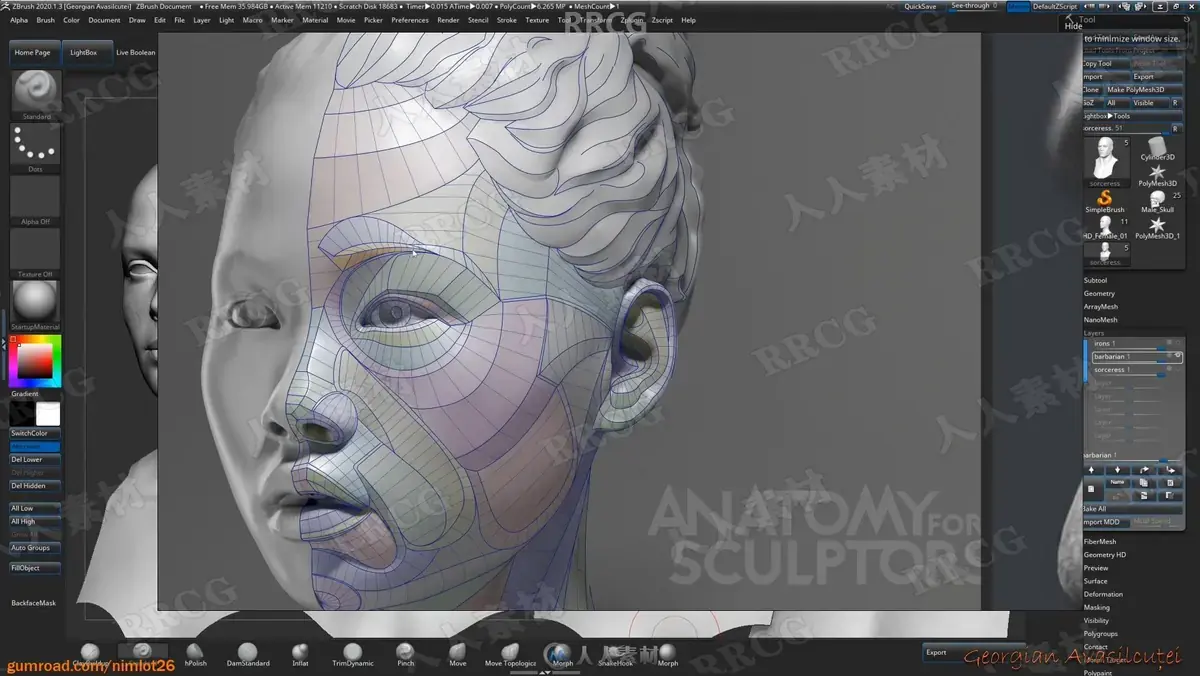Expand the Geometry HD section
The height and width of the screenshot is (676, 1200).
(x=1105, y=554)
